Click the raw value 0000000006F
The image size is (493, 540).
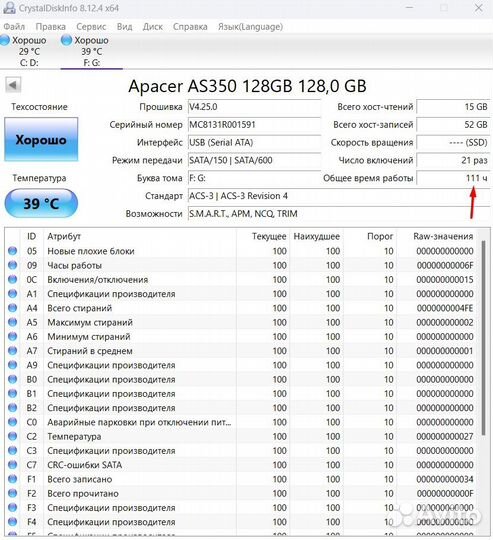(x=445, y=266)
